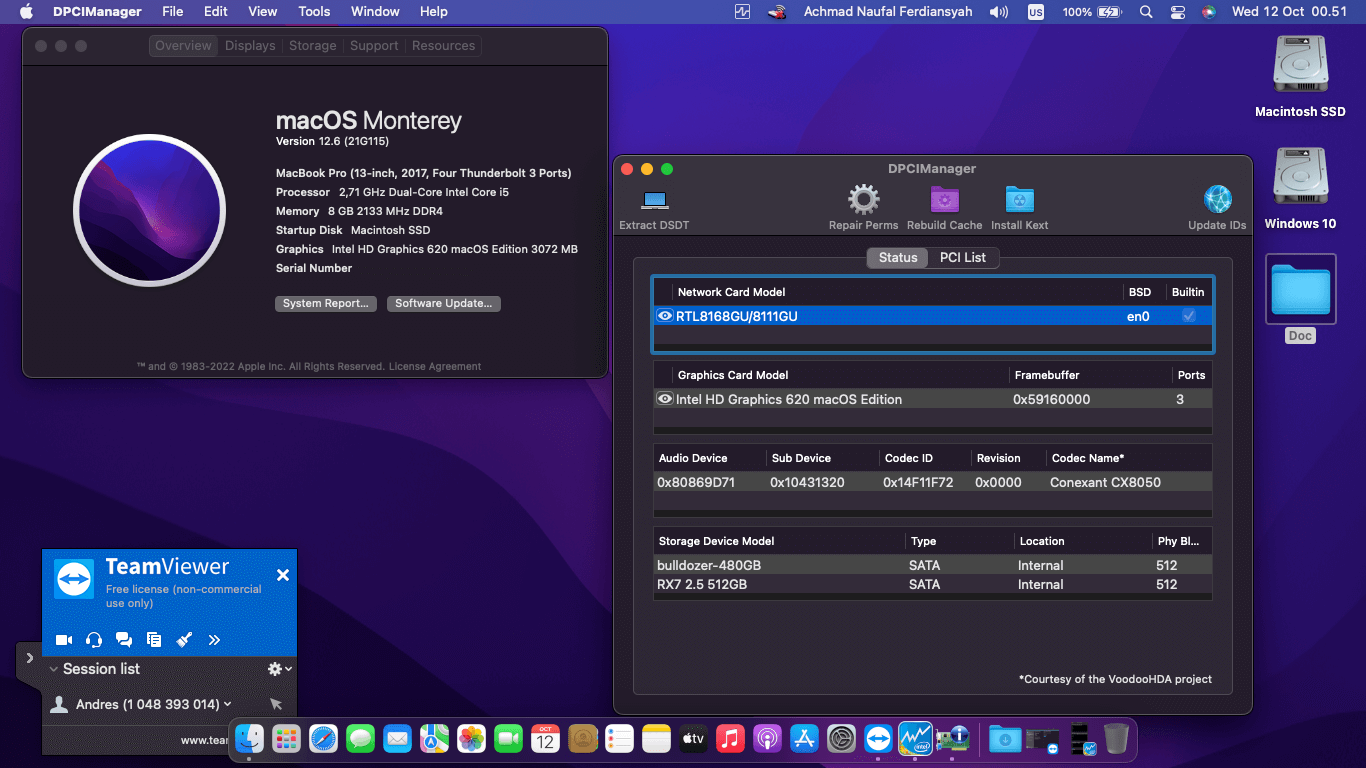Image resolution: width=1366 pixels, height=768 pixels.
Task: Open the Apple menu
Action: tap(26, 12)
